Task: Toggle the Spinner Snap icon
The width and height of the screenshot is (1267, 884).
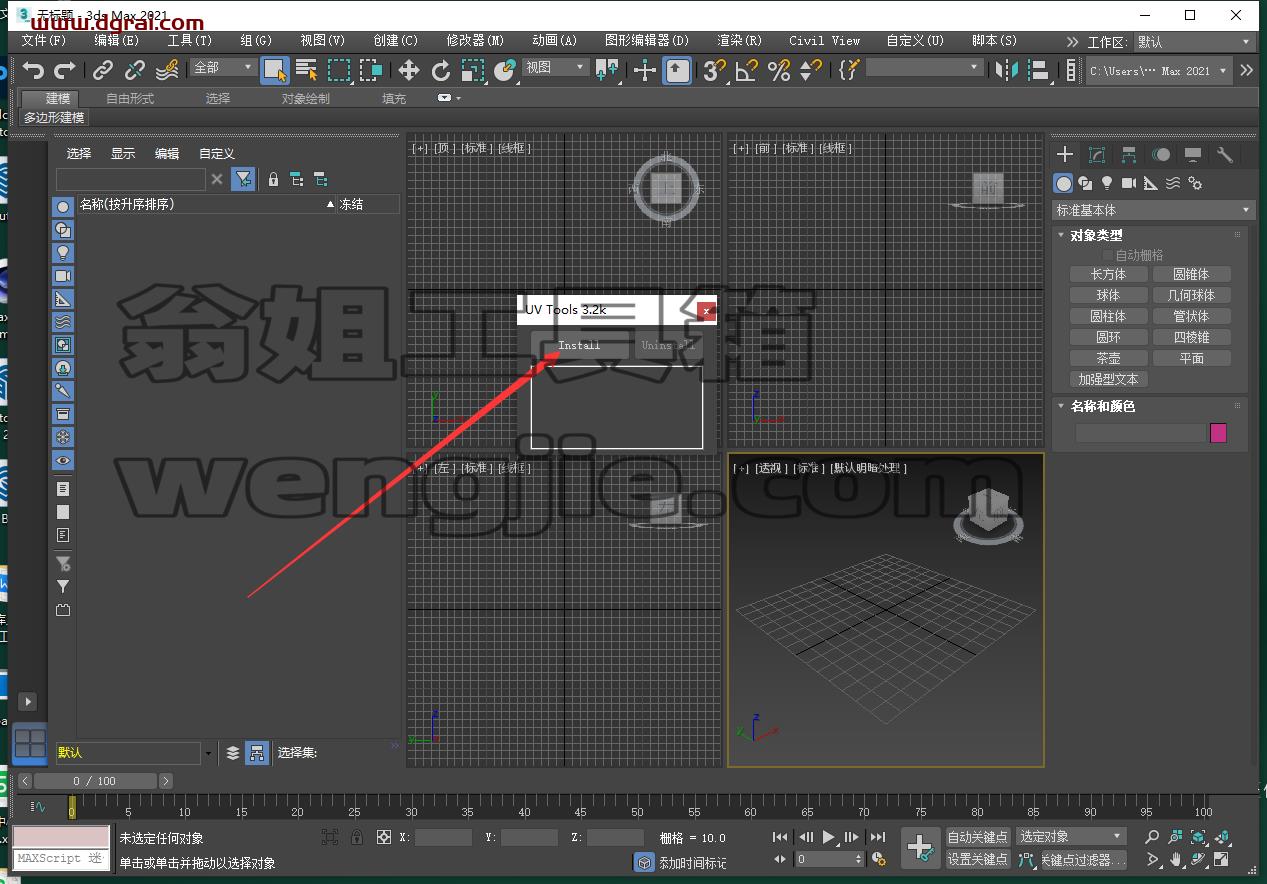Action: point(811,70)
